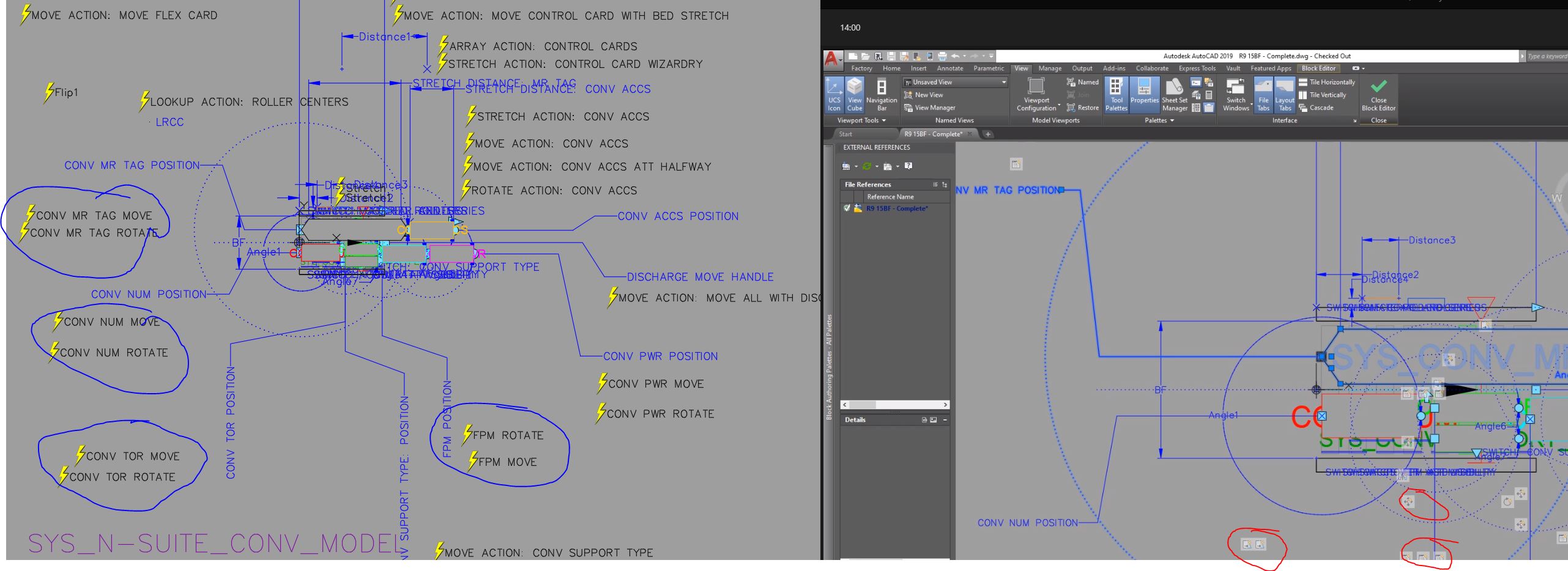Expand the Palettes panel dropdown
Screen dimensions: 1568x571
click(x=1172, y=120)
